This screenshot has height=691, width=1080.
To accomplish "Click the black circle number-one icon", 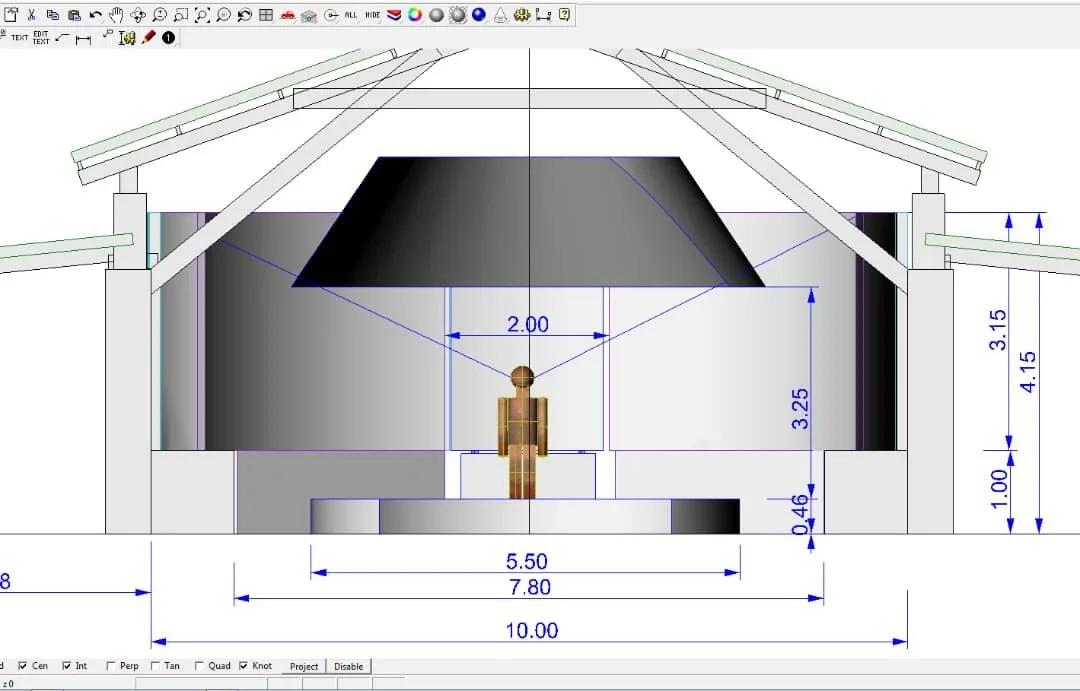I will point(168,37).
